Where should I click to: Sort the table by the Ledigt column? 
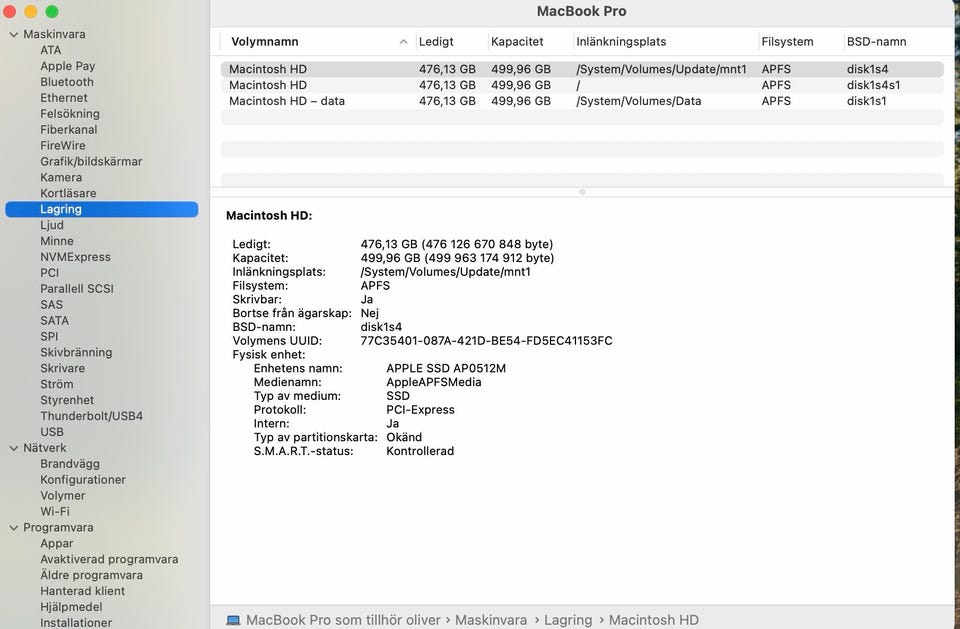tap(436, 42)
